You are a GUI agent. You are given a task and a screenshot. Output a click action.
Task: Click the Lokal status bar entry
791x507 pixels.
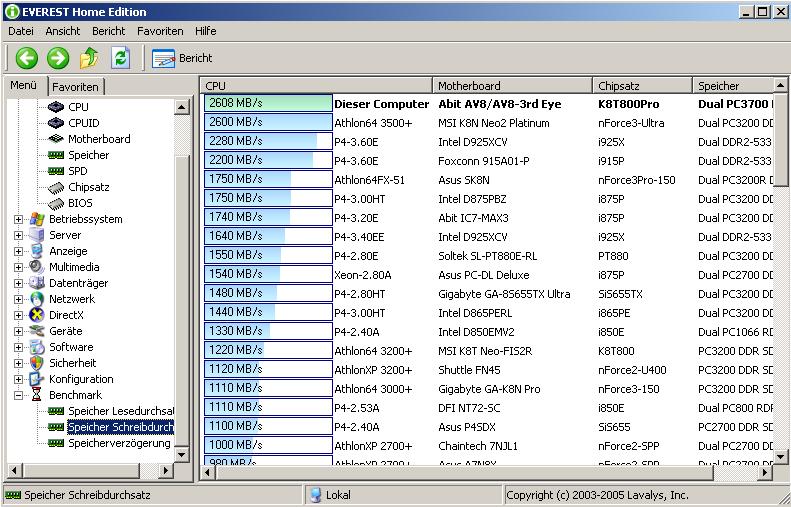pos(330,495)
